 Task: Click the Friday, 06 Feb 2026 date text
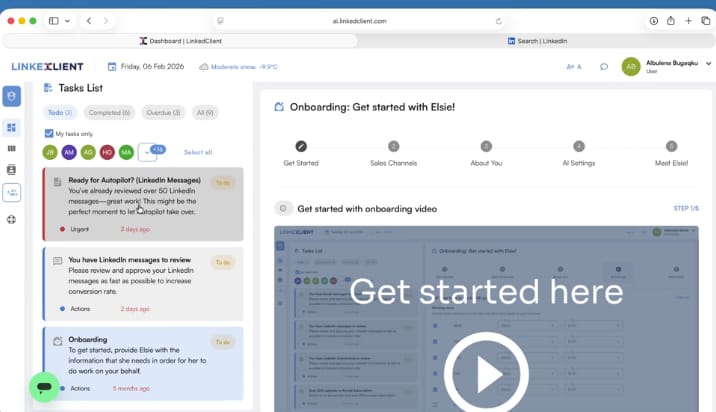[x=153, y=67]
